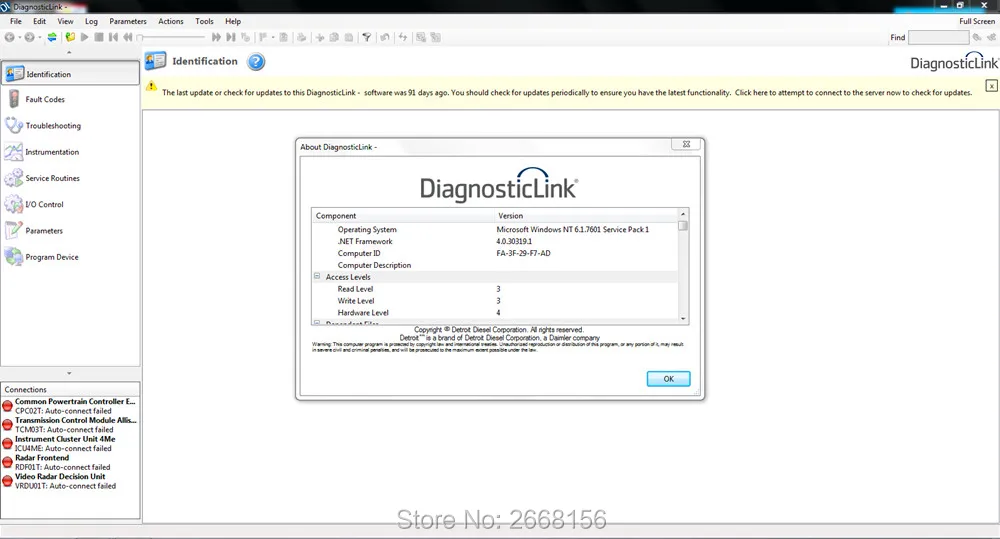Click the Version column header
The image size is (1000, 539).
tap(586, 216)
